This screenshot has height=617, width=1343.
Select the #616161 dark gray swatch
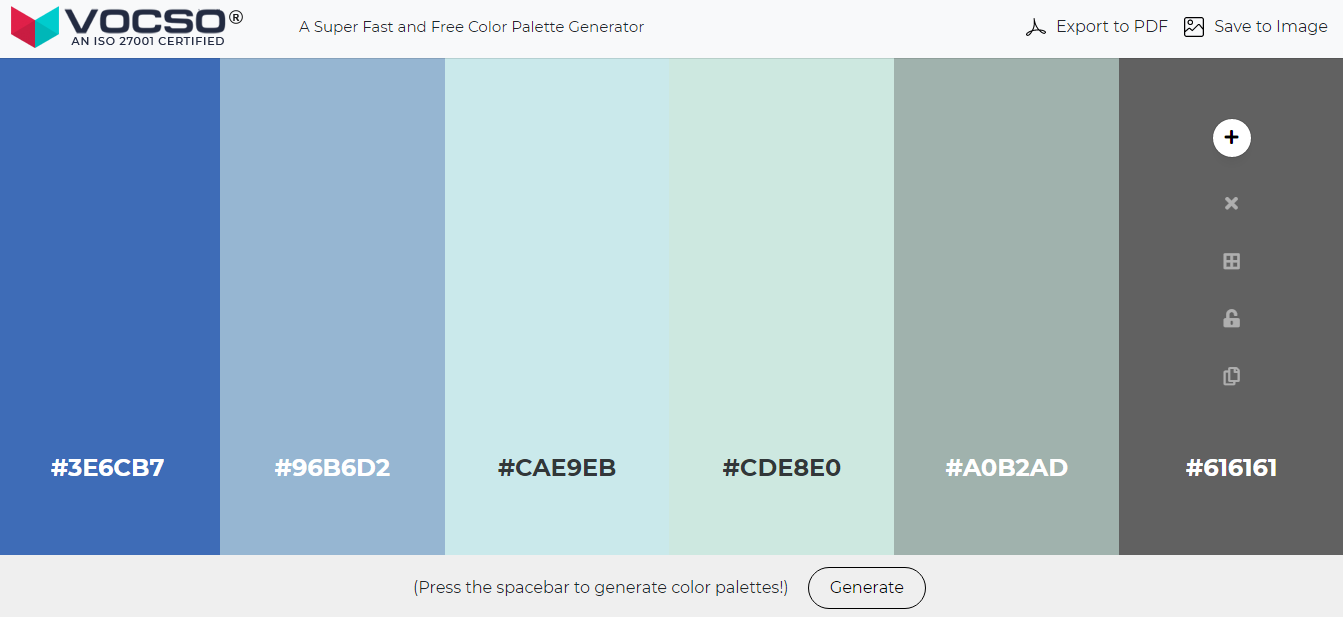click(1231, 490)
